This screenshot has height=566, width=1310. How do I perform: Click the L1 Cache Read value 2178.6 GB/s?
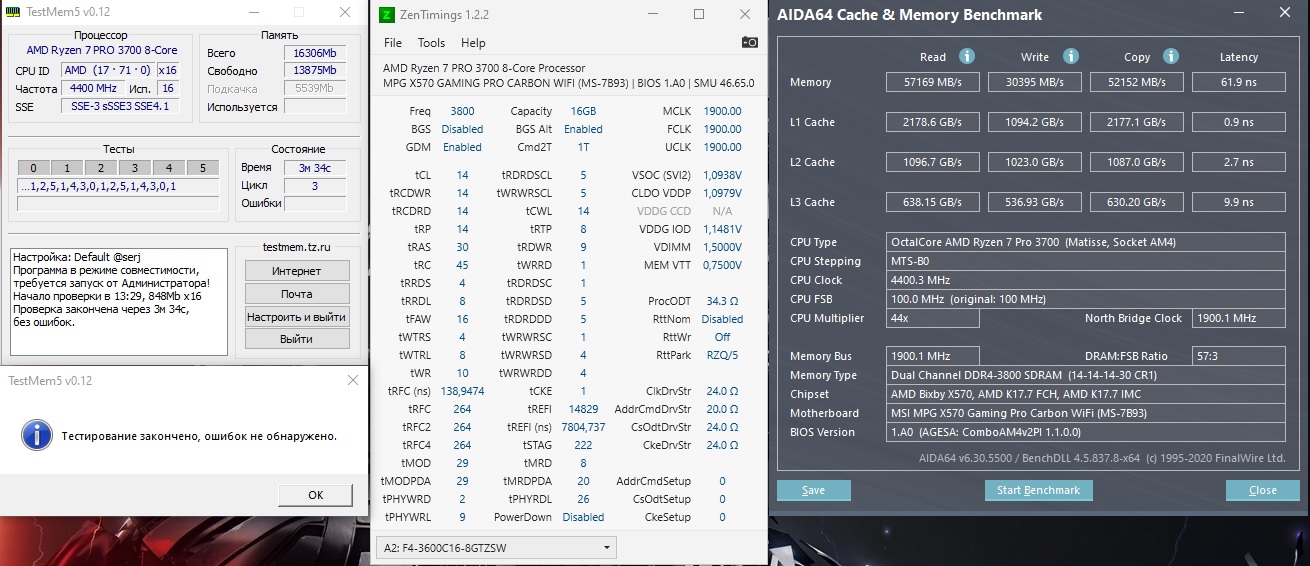934,122
